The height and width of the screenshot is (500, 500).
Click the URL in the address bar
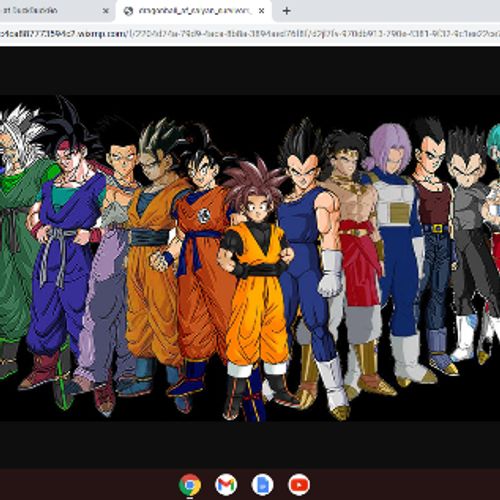pyautogui.click(x=250, y=34)
